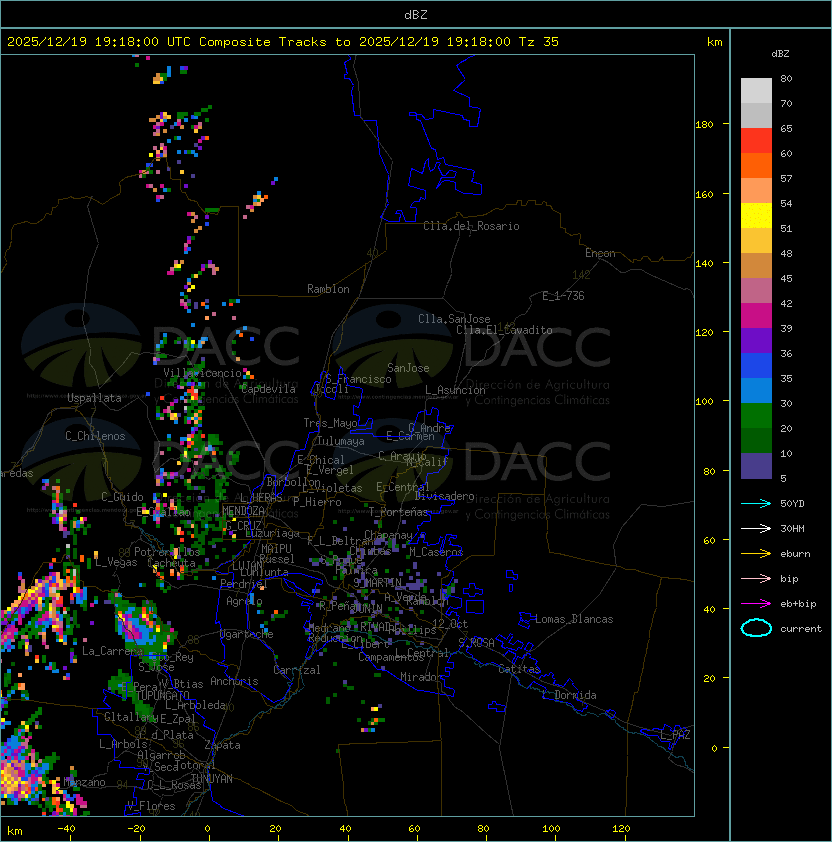Pick the red 60-65 dBZ swatch
Screen dimensions: 832x842
(756, 141)
